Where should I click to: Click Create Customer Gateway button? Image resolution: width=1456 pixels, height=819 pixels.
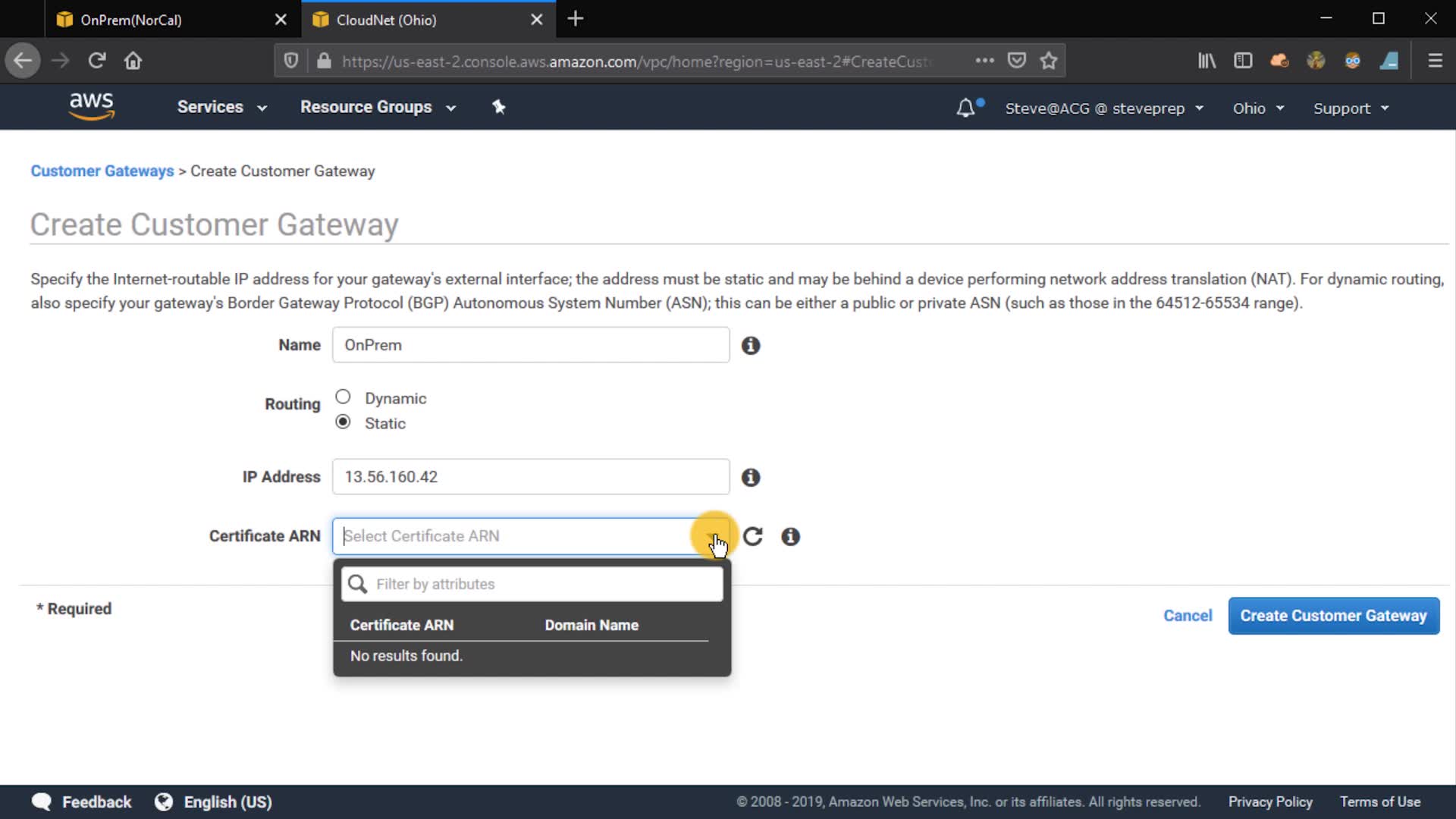click(1333, 616)
